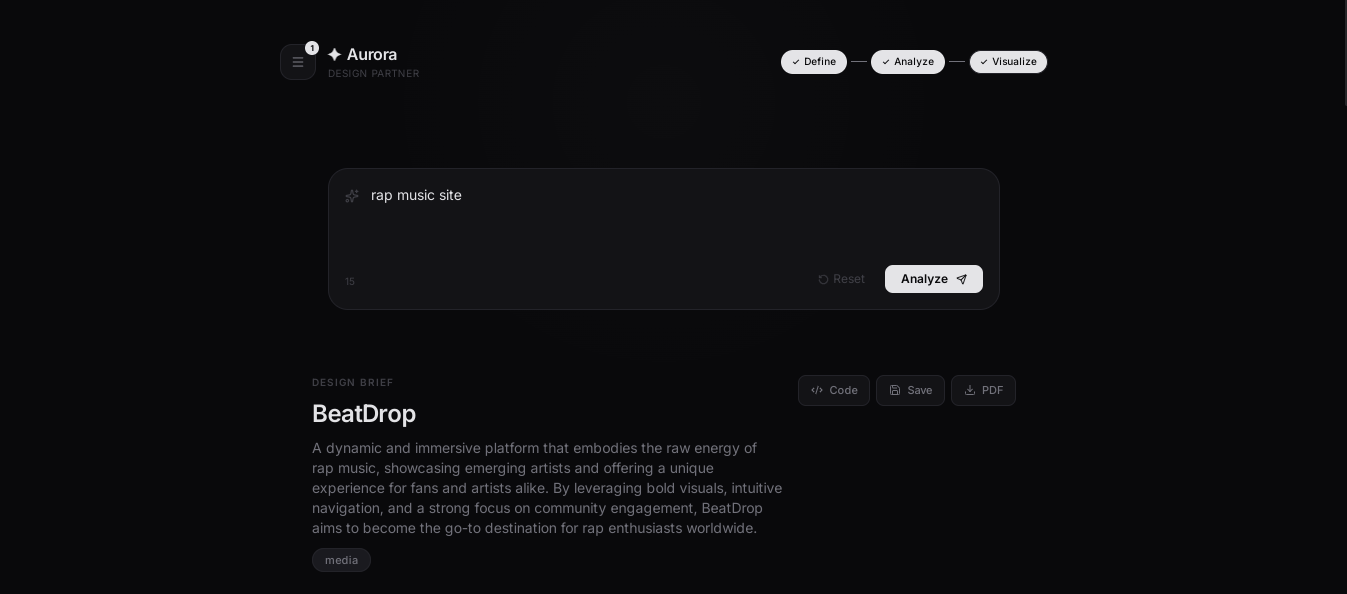Click the Aurora app name in the header
Image resolution: width=1347 pixels, height=594 pixels.
tap(372, 55)
